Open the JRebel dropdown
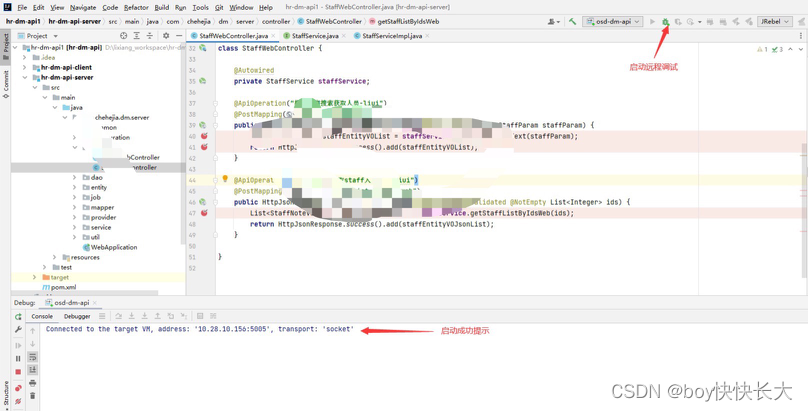The height and width of the screenshot is (411, 808). [775, 22]
